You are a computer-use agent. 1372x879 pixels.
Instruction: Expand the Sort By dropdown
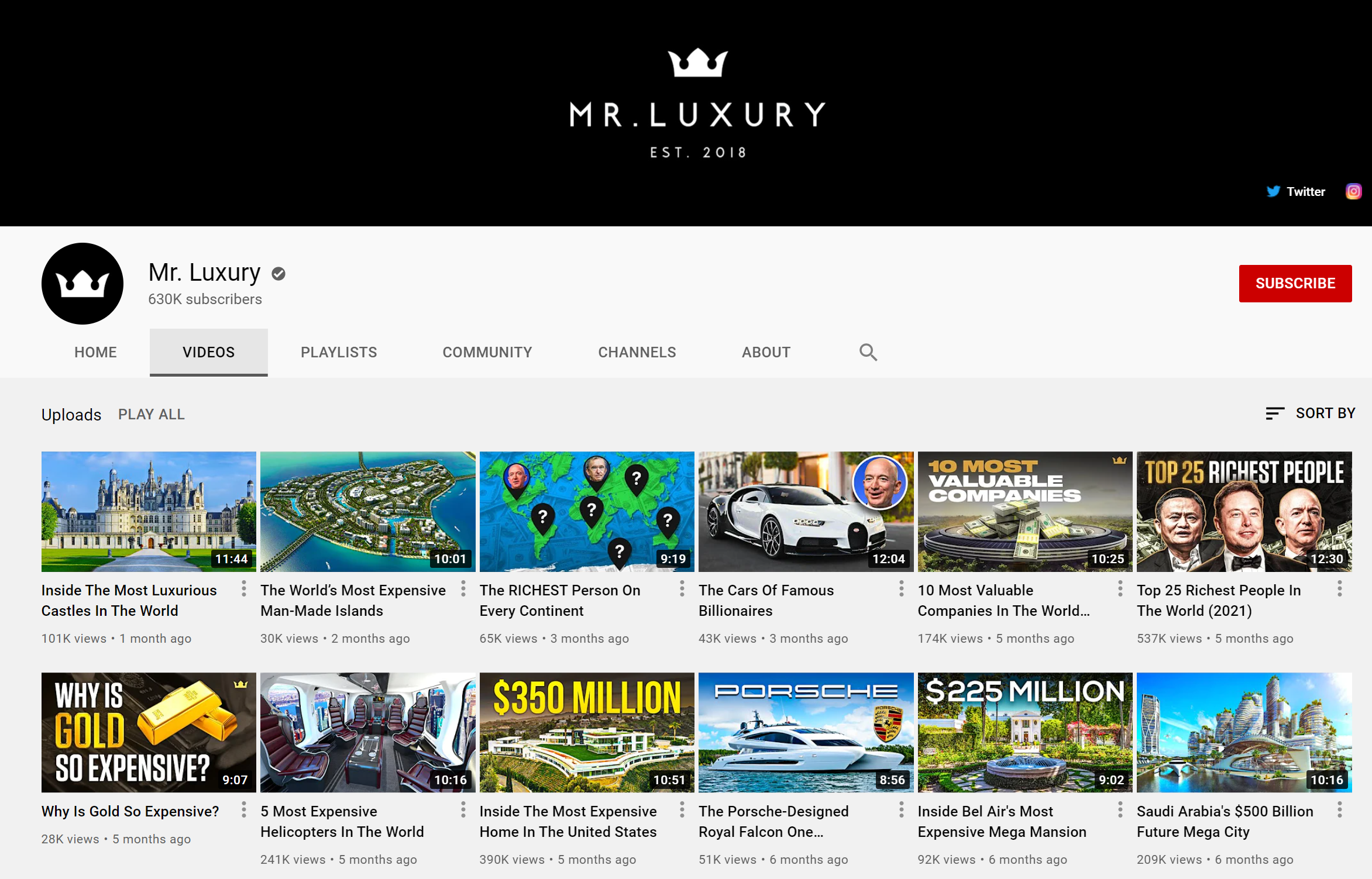tap(1310, 413)
